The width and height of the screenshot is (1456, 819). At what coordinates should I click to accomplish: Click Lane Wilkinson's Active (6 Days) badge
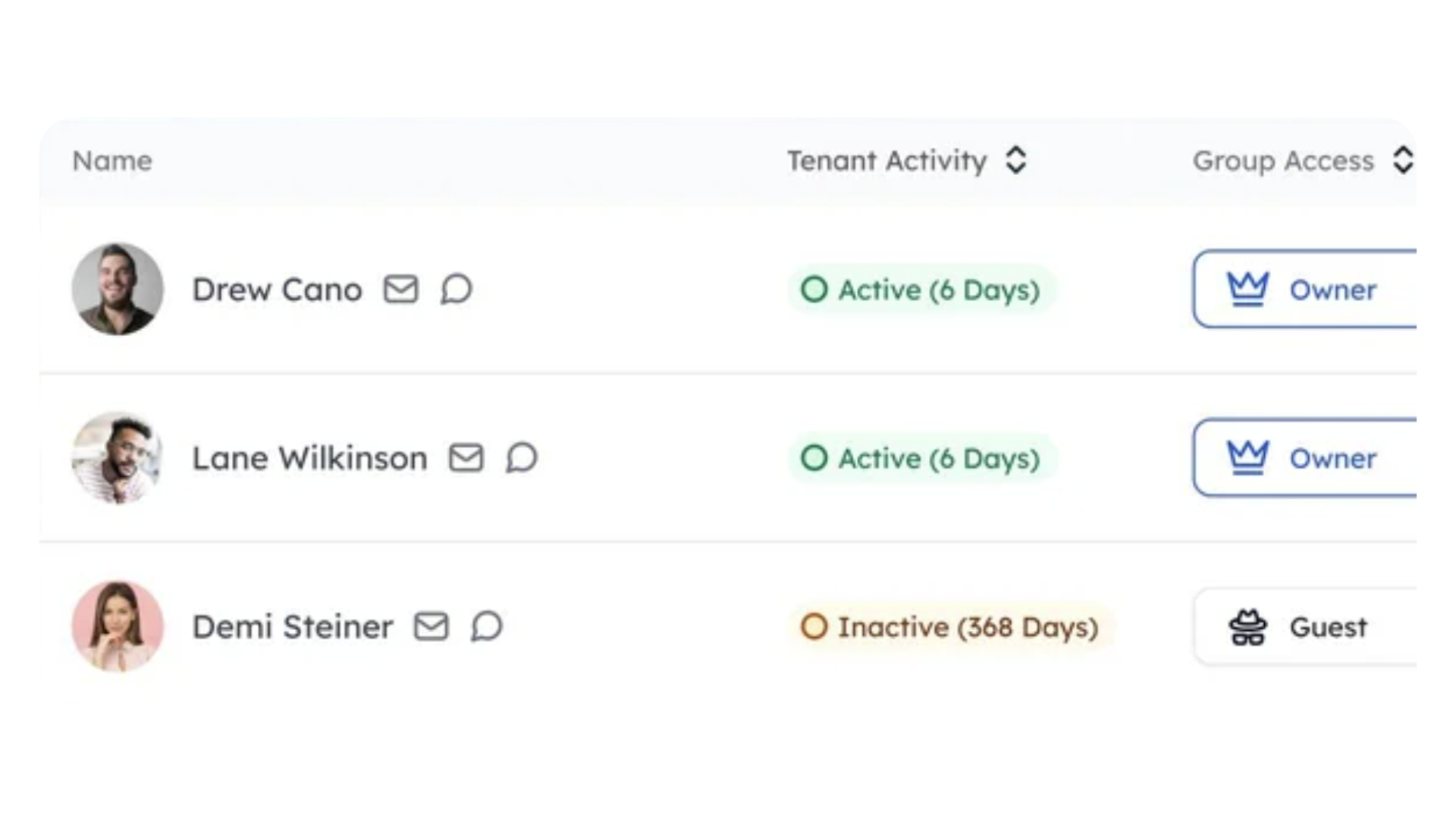(x=921, y=458)
